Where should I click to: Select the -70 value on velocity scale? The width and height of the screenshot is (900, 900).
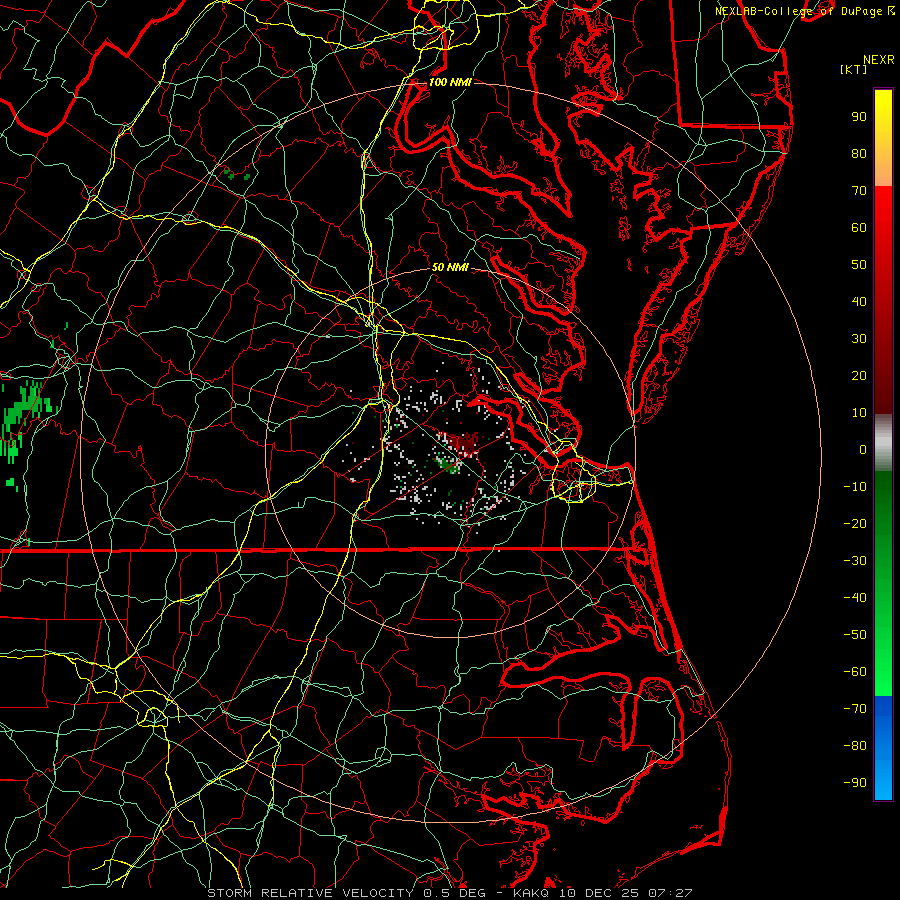point(855,709)
